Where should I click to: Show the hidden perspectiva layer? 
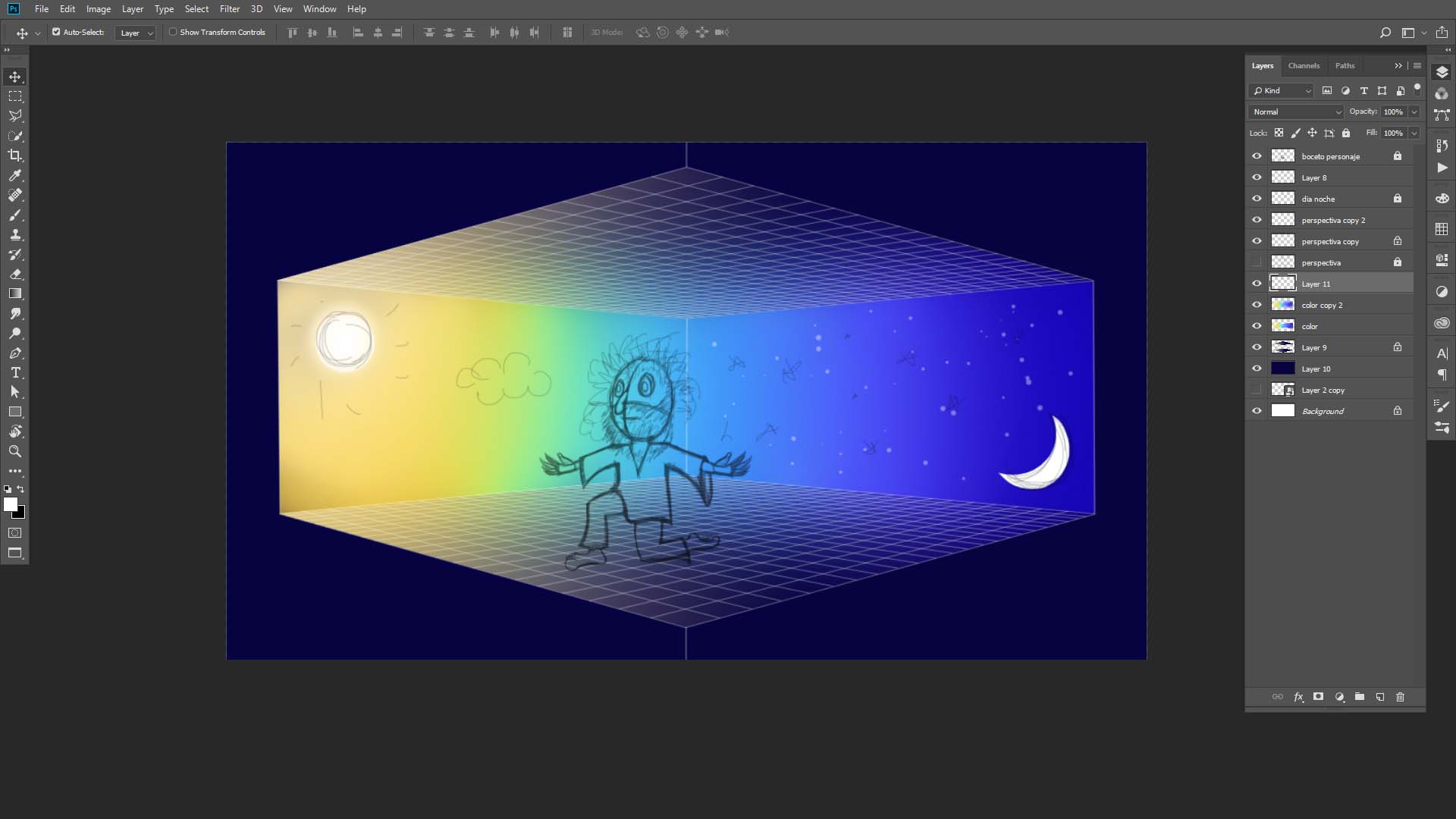coord(1257,262)
